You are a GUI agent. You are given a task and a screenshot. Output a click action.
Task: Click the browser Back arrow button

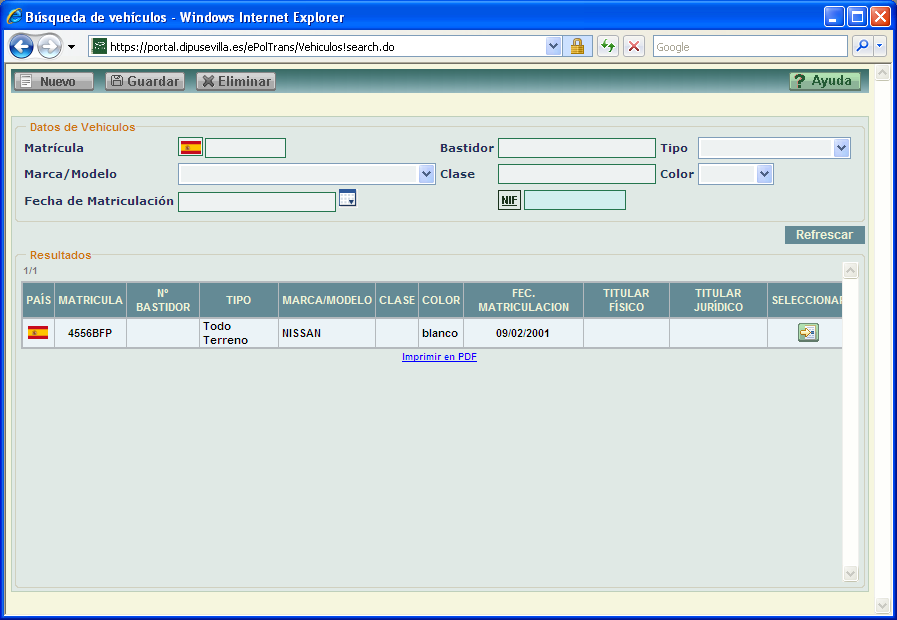click(22, 46)
